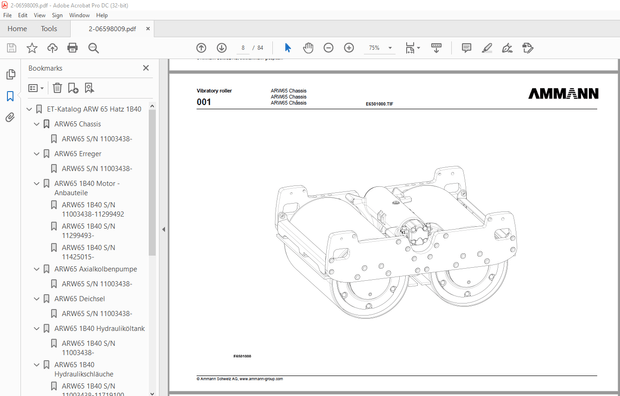This screenshot has height=396, width=620.
Task: Open the File menu
Action: [x=7, y=15]
